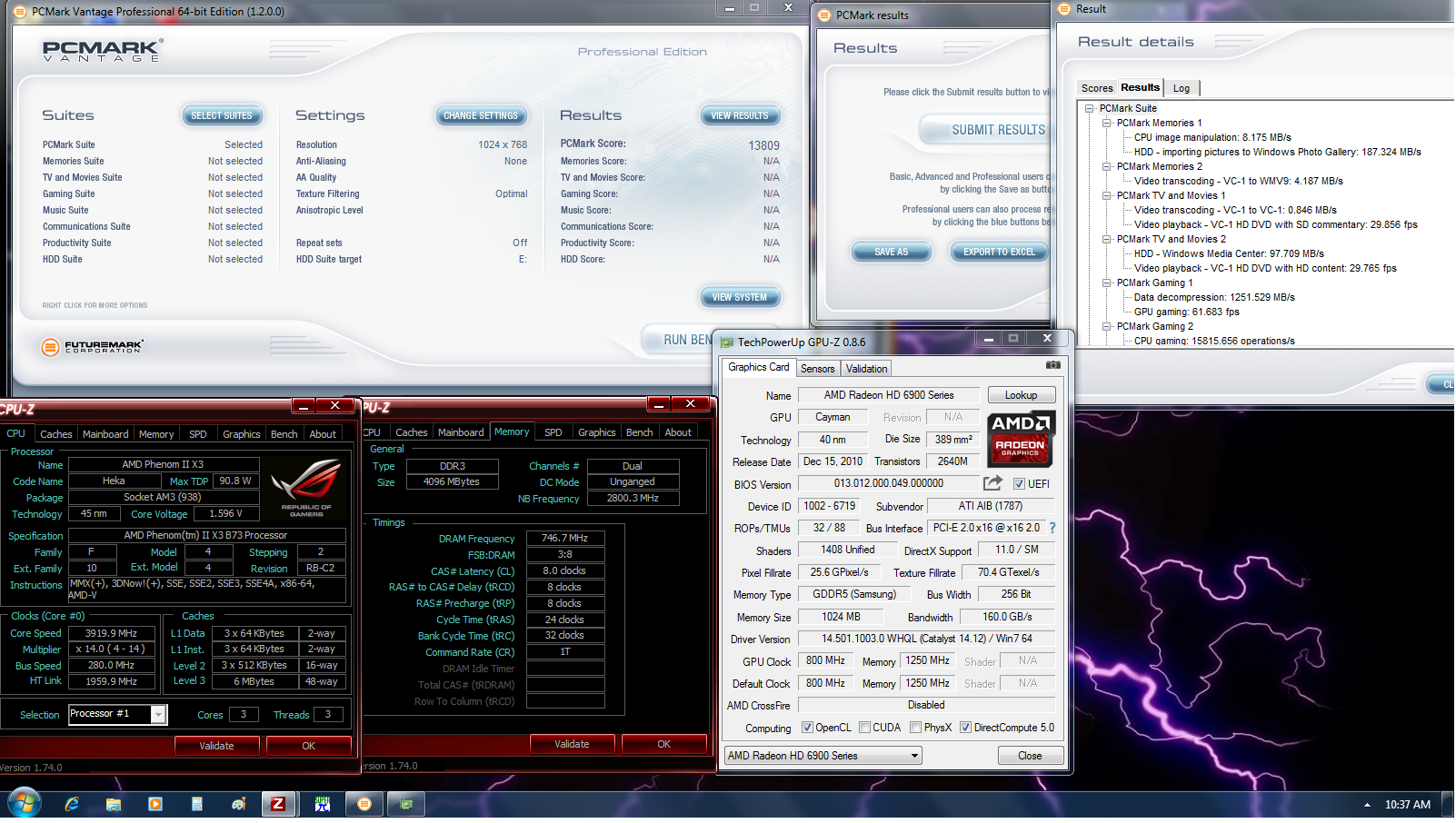Click the AMD Radeon Graphics logo
1456x823 pixels.
1021,438
